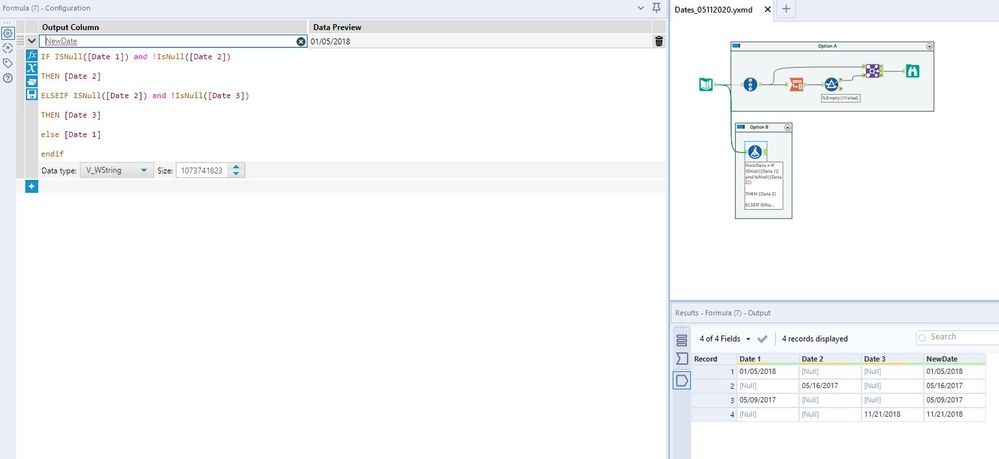Collapse the Option B container
Image resolution: width=999 pixels, height=459 pixels.
787,128
